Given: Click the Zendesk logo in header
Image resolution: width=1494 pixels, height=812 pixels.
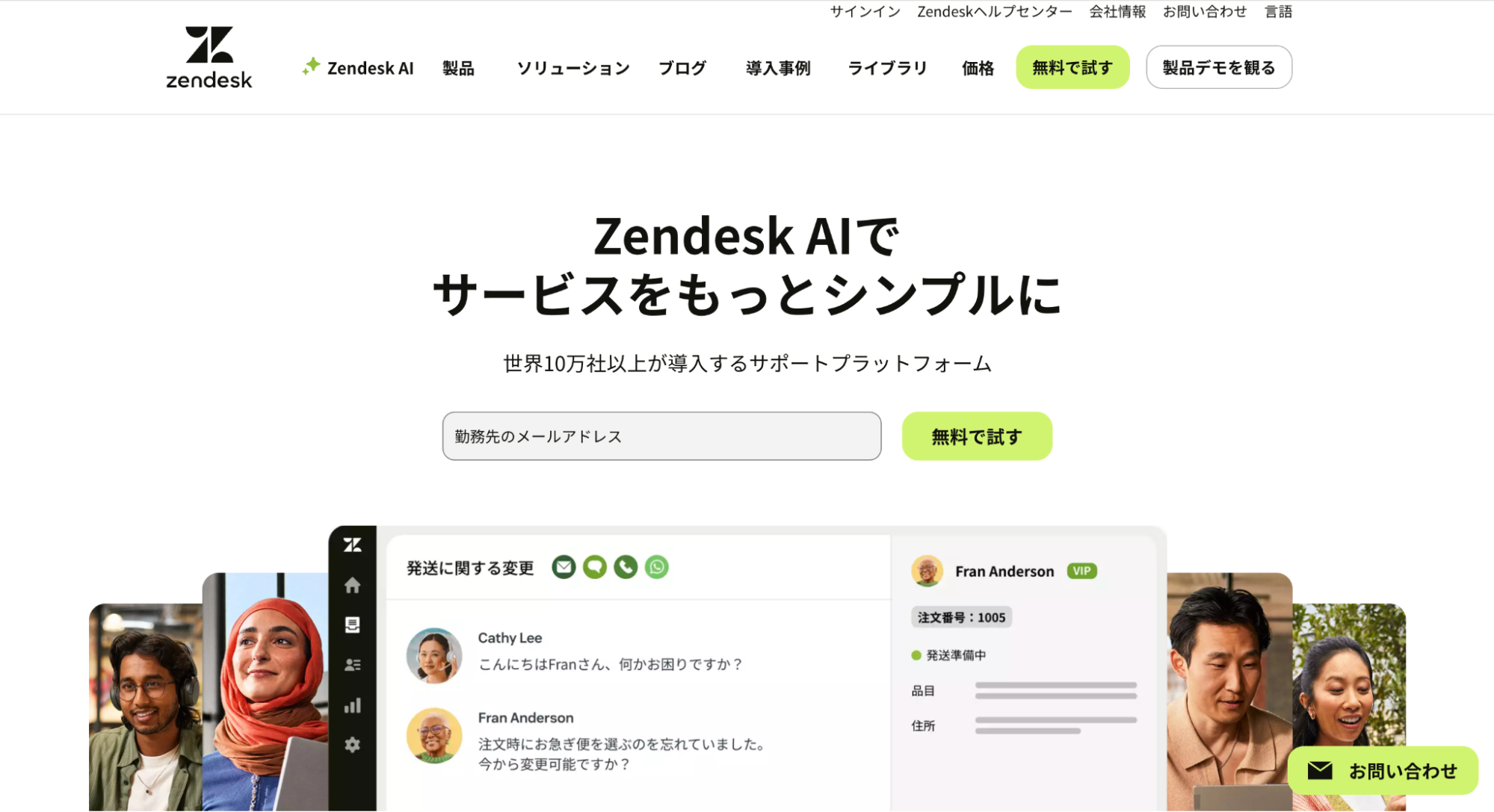Looking at the screenshot, I should [209, 58].
